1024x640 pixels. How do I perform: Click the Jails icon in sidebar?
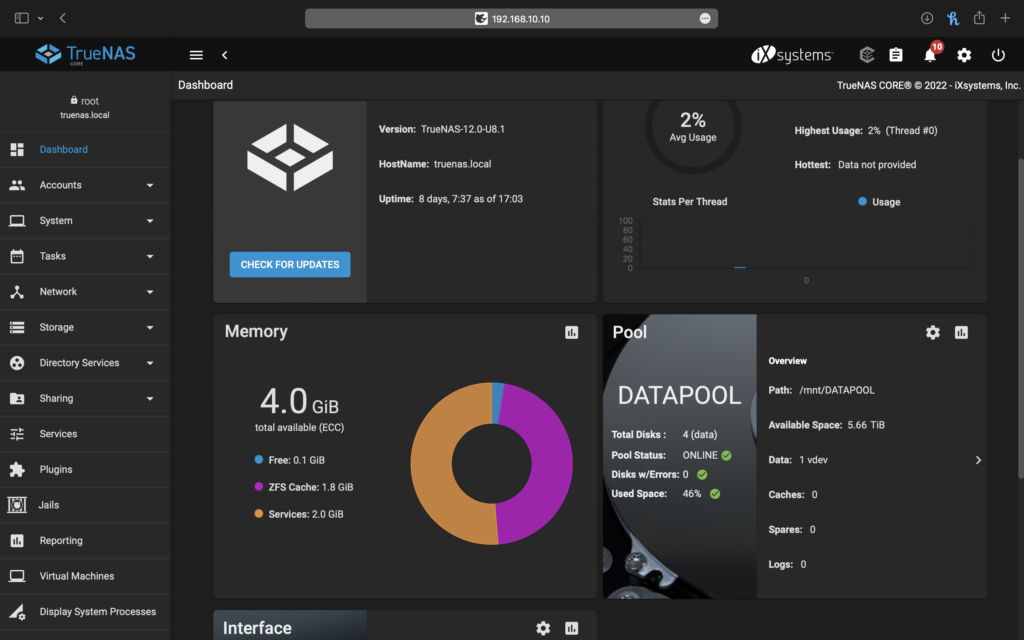coord(17,505)
